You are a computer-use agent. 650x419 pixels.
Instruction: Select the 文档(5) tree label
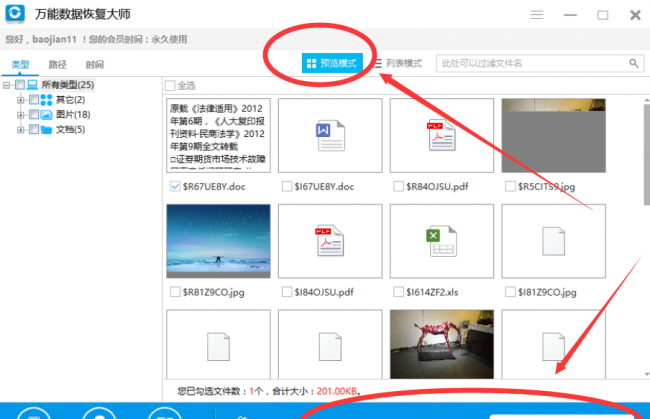[70, 130]
